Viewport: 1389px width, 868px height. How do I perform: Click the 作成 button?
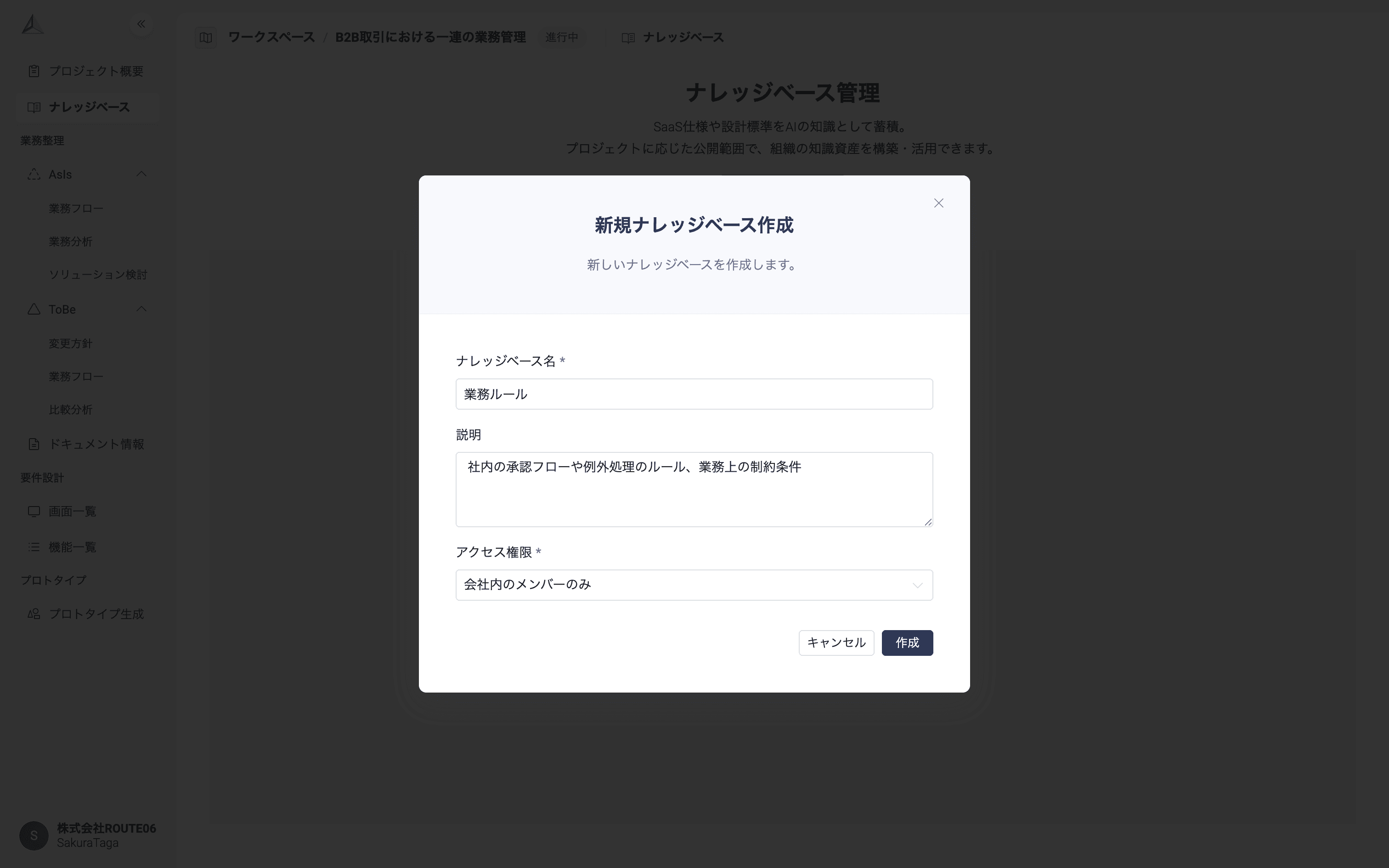(907, 643)
